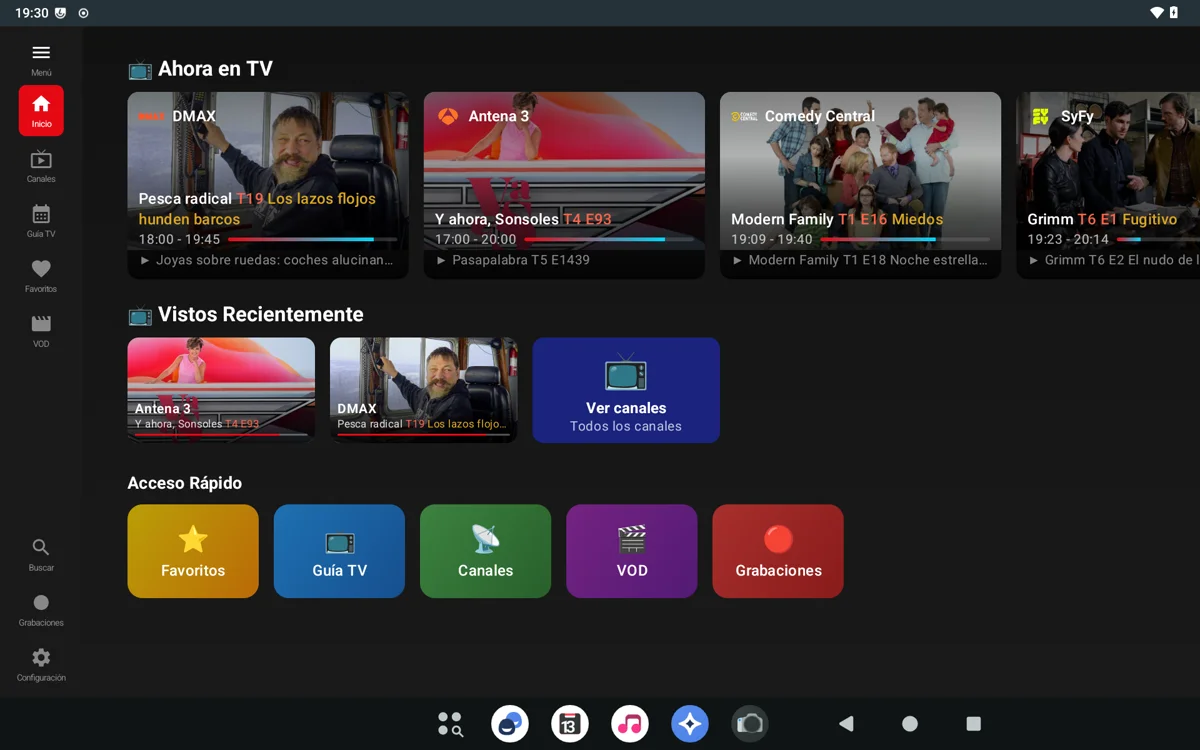This screenshot has height=750, width=1200.
Task: Open Canales from the left sidebar
Action: (x=41, y=165)
